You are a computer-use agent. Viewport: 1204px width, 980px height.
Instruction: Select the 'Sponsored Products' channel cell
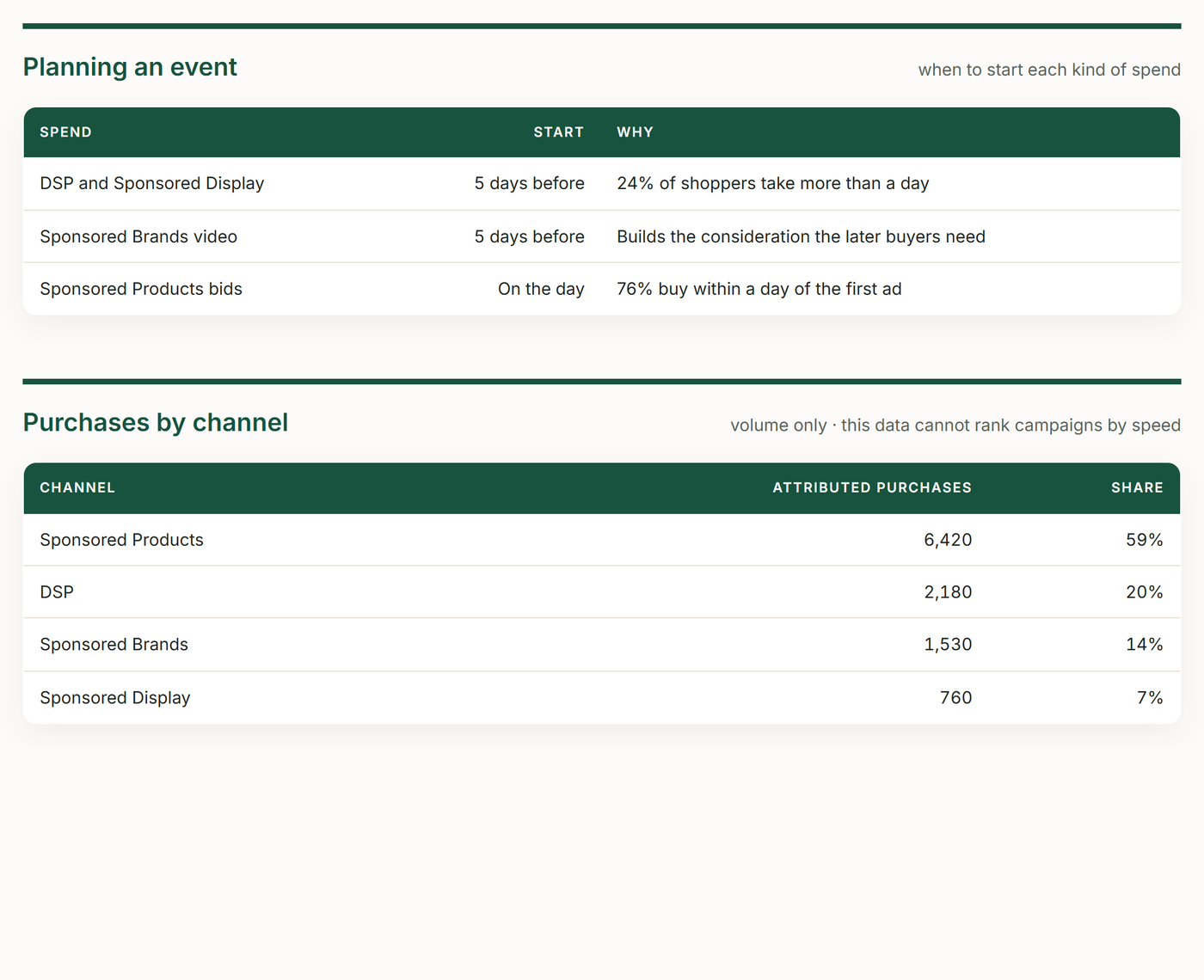(122, 540)
